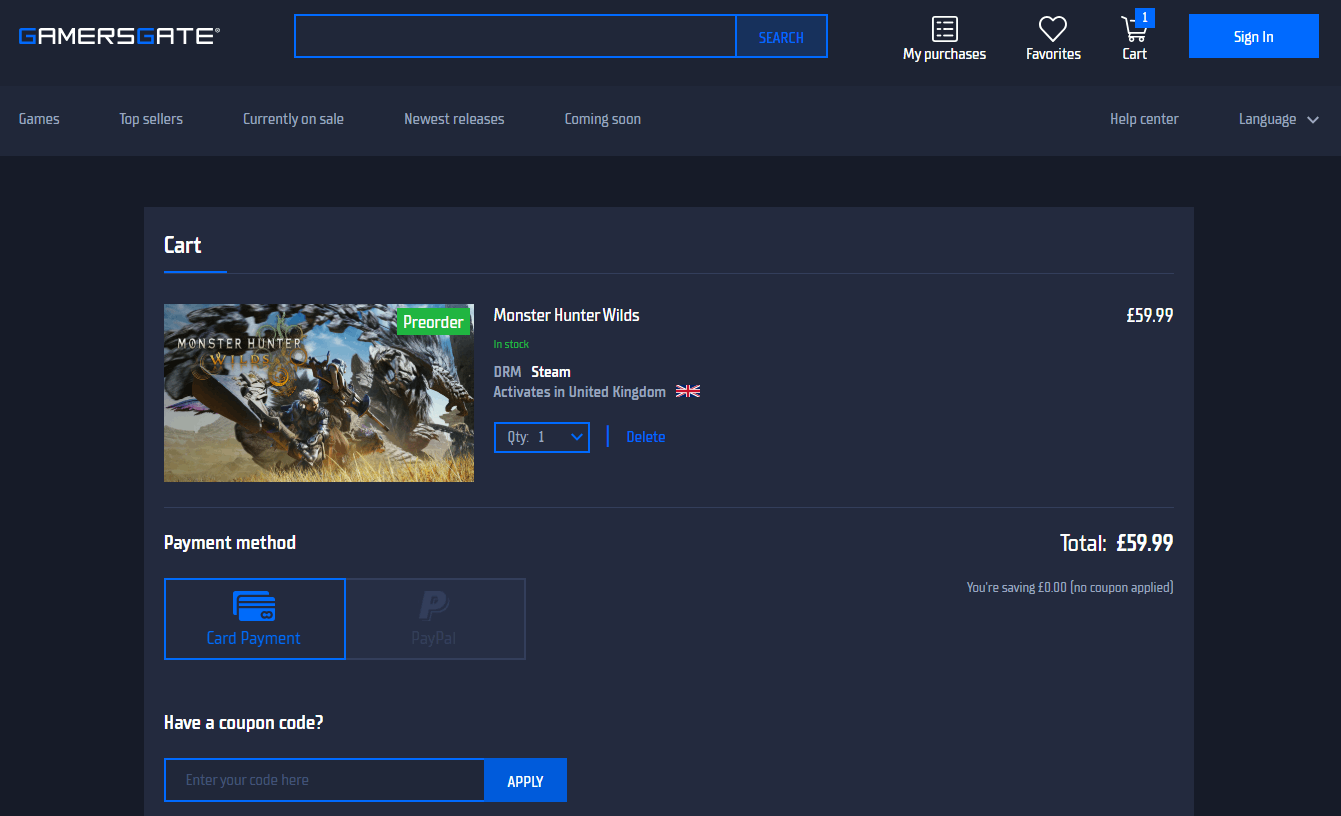The width and height of the screenshot is (1341, 816).
Task: View Newest releases section
Action: [454, 119]
